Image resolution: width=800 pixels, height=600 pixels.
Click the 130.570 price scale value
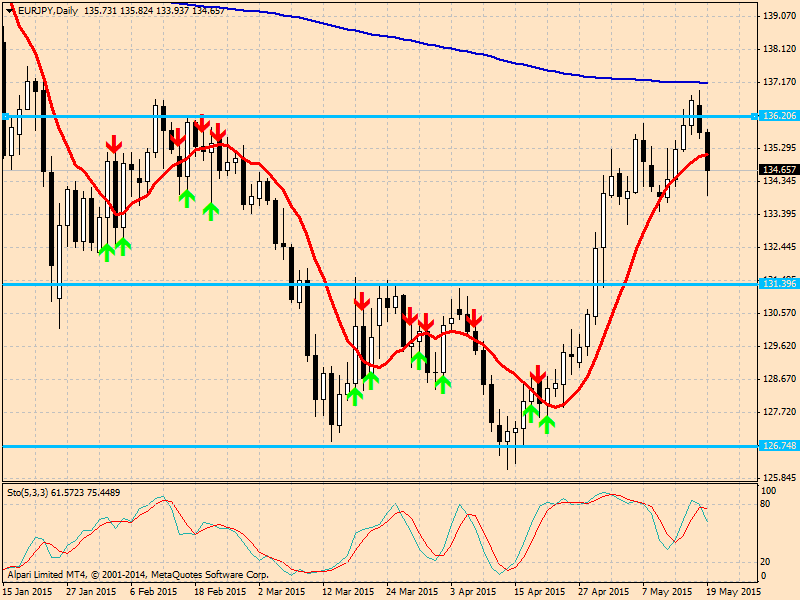click(779, 313)
